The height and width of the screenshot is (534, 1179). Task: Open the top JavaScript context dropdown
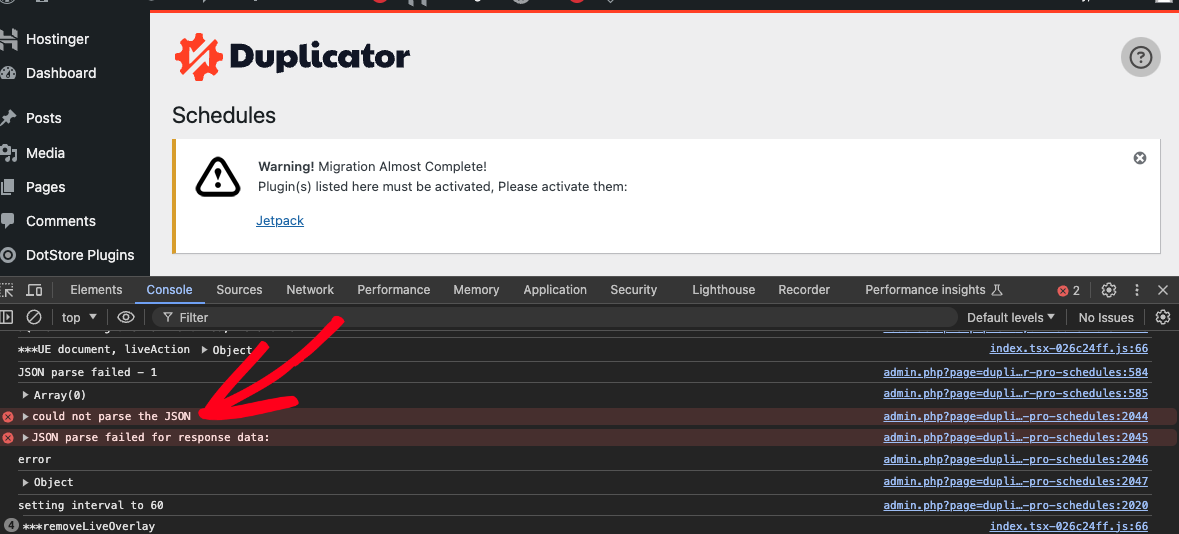80,317
